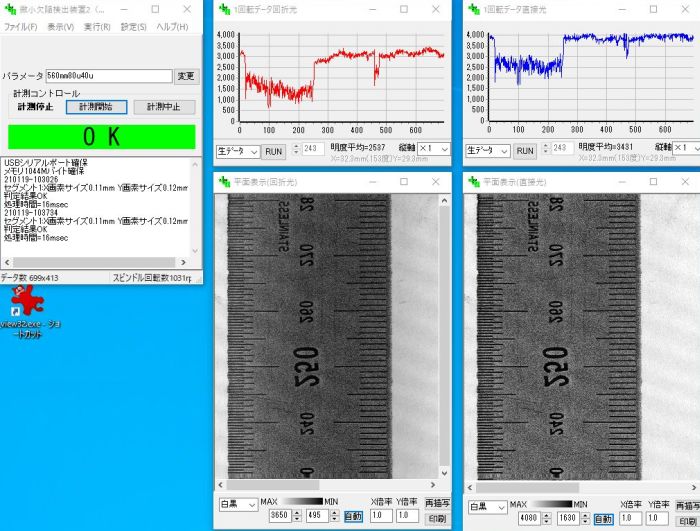The width and height of the screenshot is (700, 531).
Task: Click the 変更 button beside the parameter field
Action: [187, 76]
